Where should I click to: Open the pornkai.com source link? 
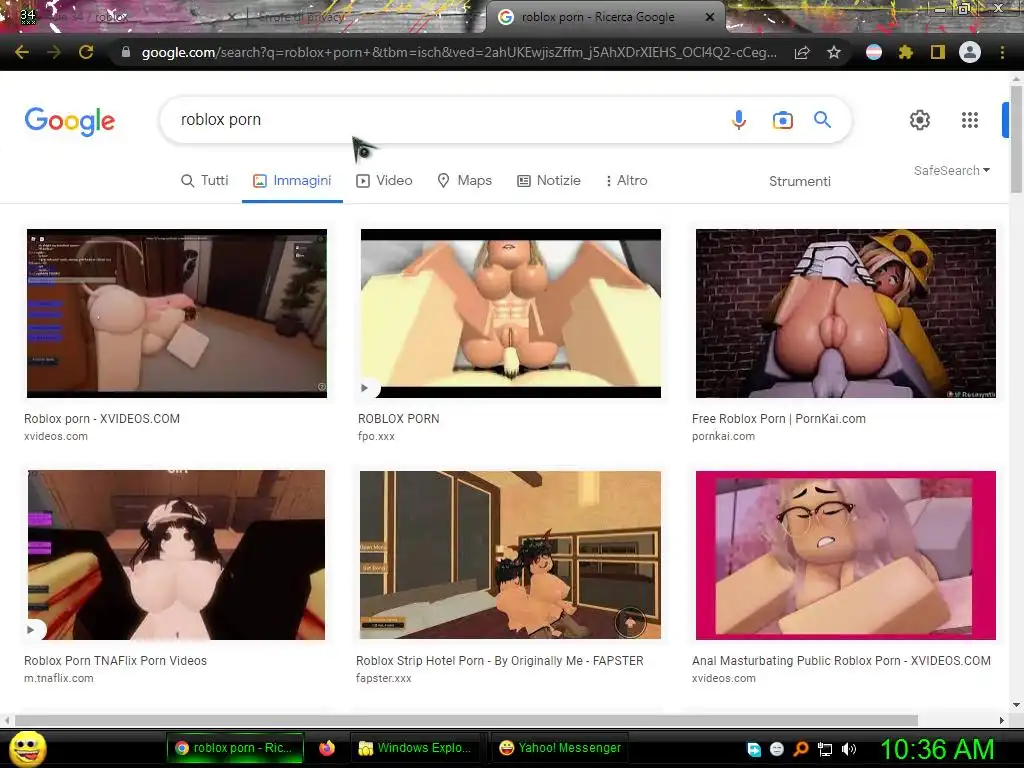tap(723, 436)
